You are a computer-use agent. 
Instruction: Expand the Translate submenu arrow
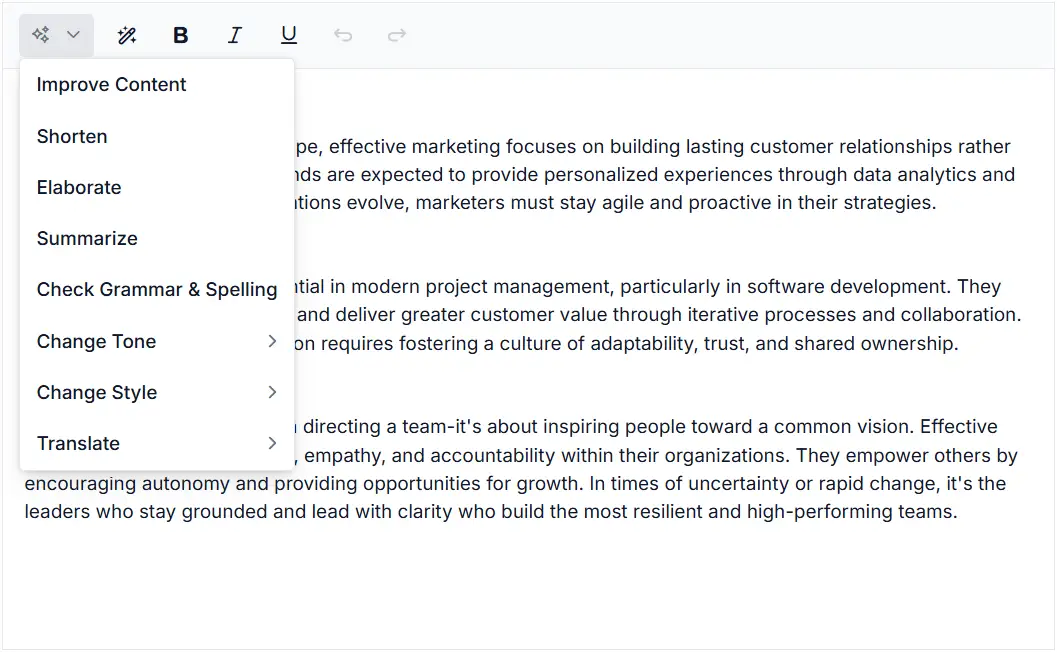pyautogui.click(x=272, y=443)
